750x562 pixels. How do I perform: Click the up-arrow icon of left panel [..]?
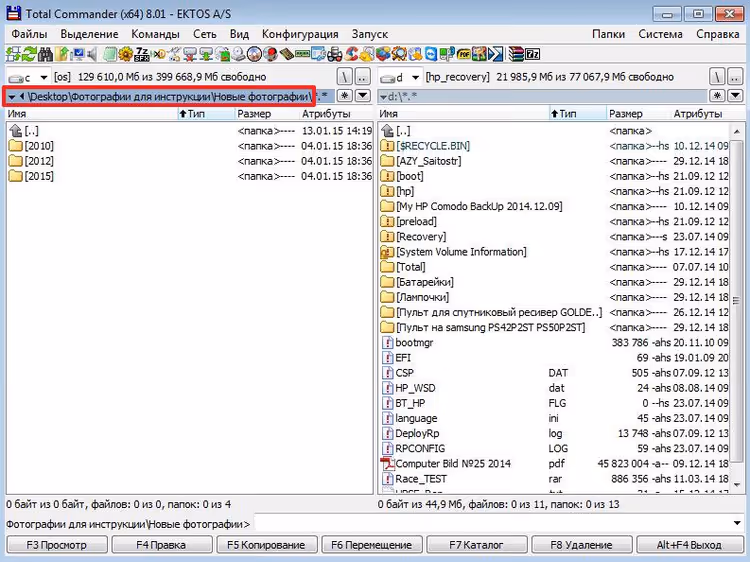coord(16,130)
